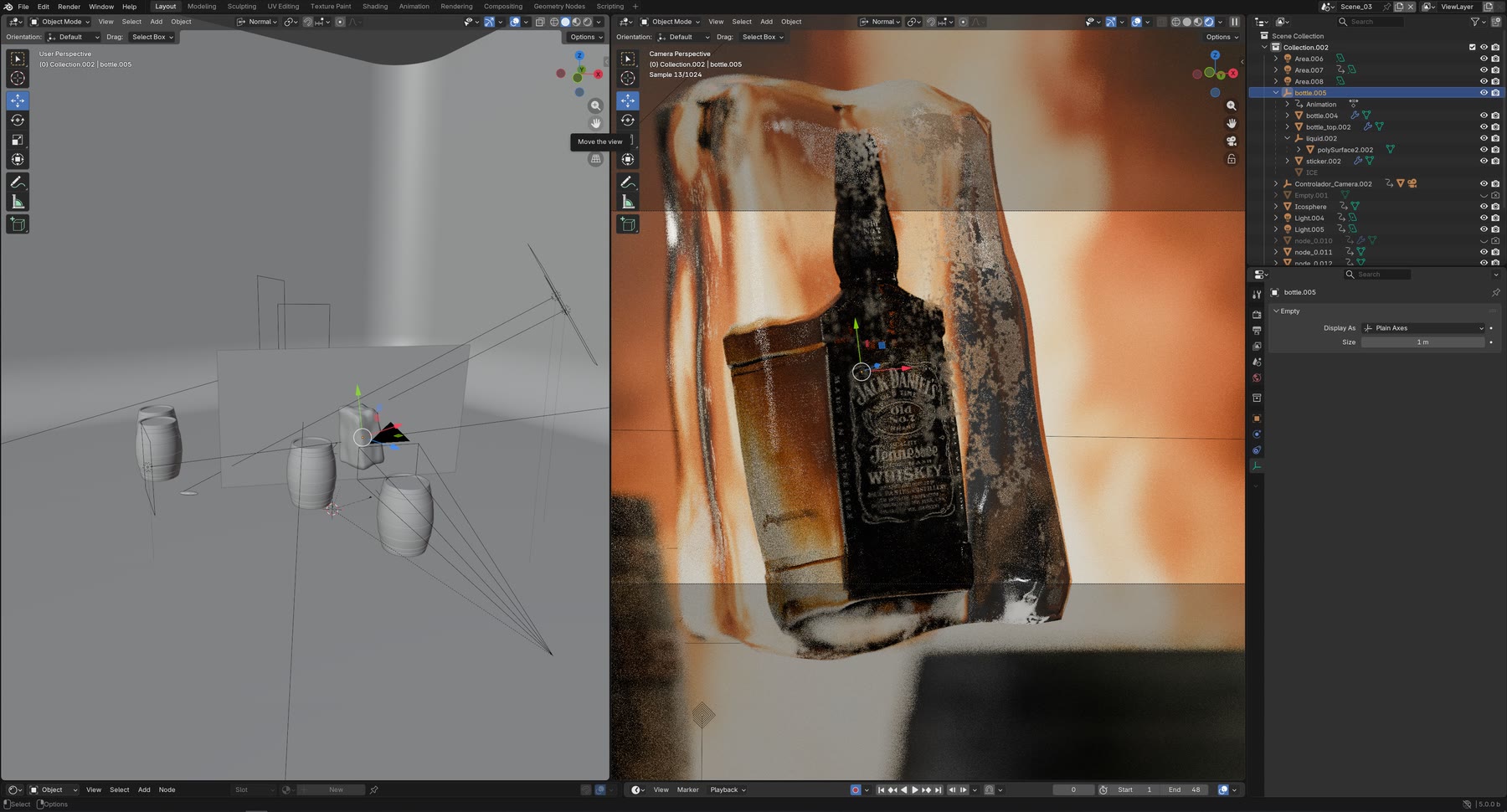Viewport: 1507px width, 812px height.
Task: Activate the 3D Cursor tool in Camera Perspective viewport
Action: coord(628,78)
